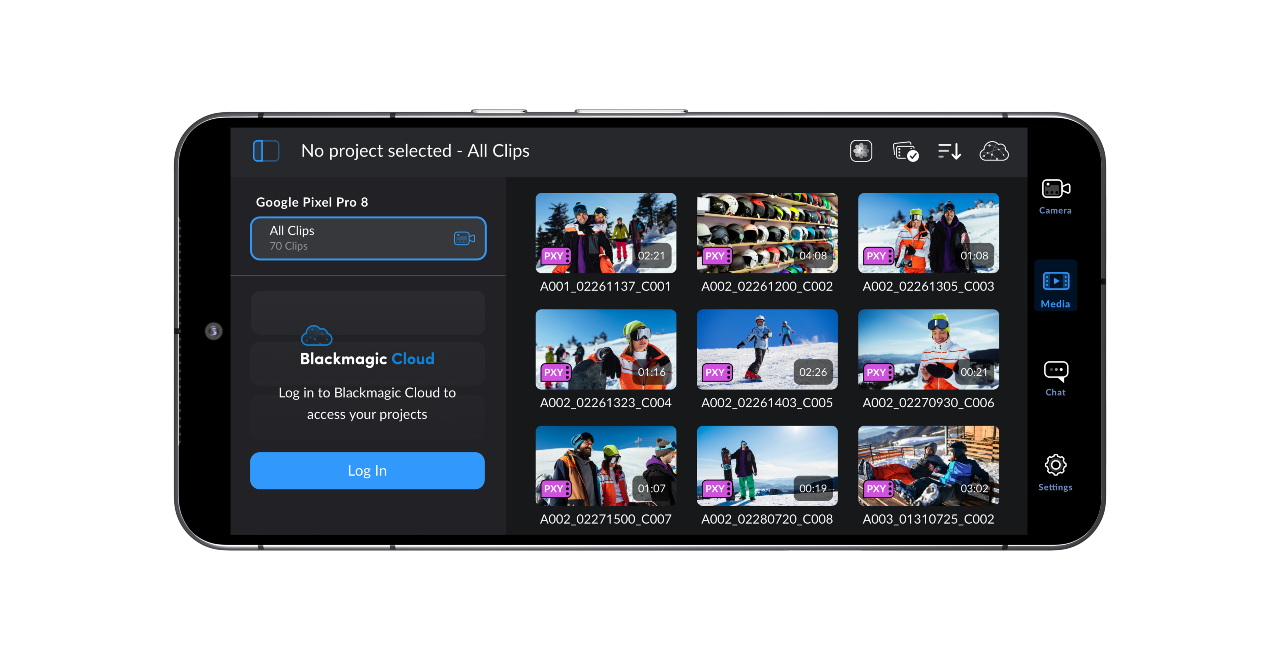The image size is (1280, 660).
Task: Toggle PXY badge on clip A002_02280720_C008
Action: pyautogui.click(x=716, y=488)
